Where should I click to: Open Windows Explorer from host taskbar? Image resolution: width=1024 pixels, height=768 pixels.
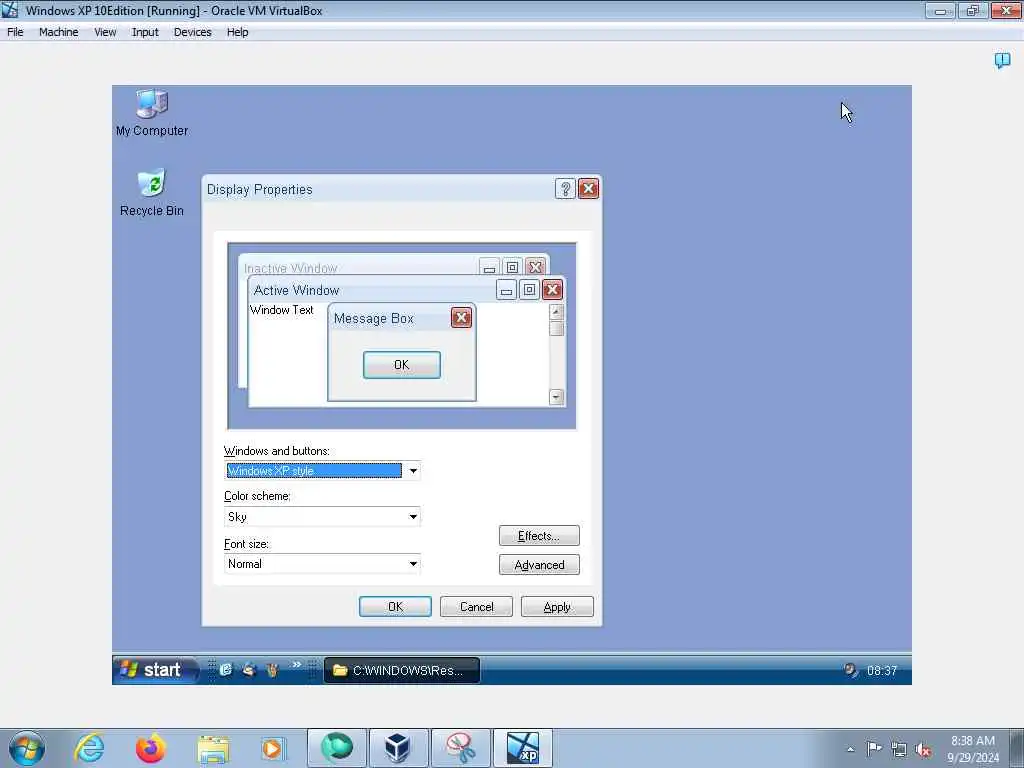coord(213,748)
